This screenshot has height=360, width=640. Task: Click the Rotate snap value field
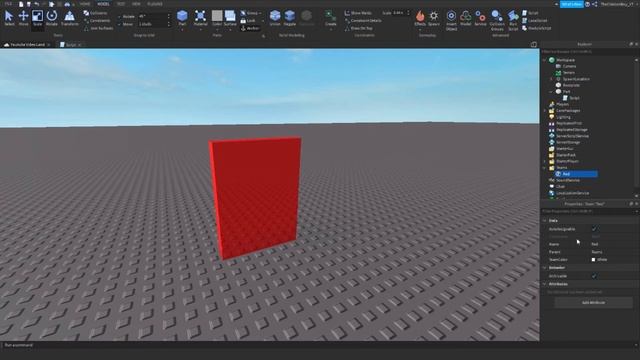pos(153,16)
